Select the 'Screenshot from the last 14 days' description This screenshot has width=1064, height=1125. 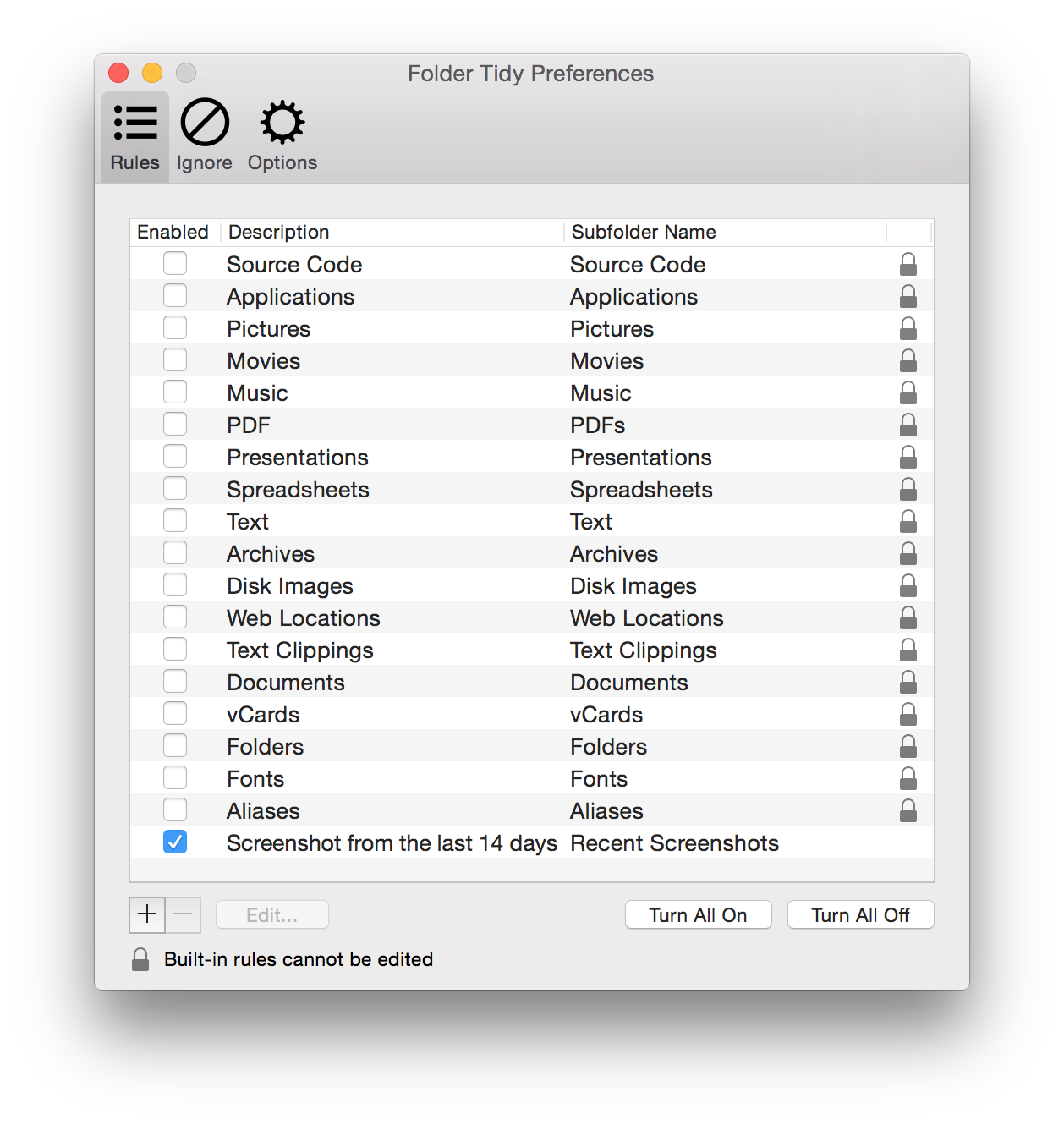(392, 843)
